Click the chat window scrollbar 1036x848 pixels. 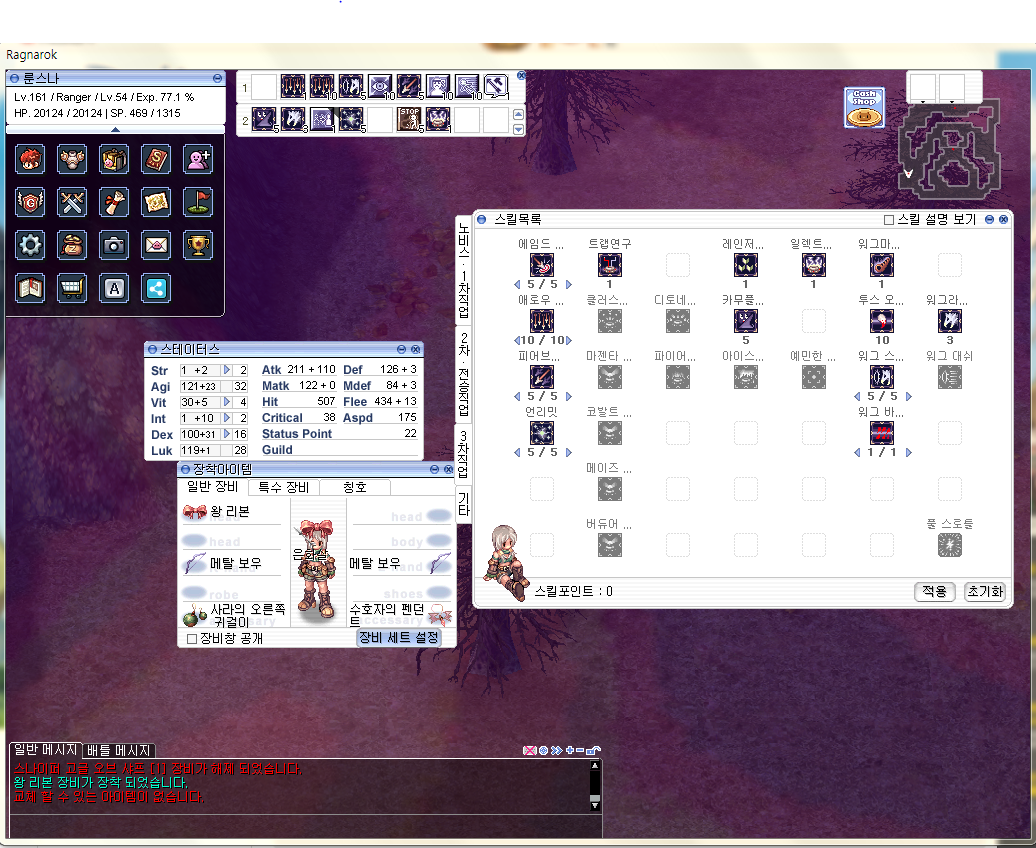[595, 784]
